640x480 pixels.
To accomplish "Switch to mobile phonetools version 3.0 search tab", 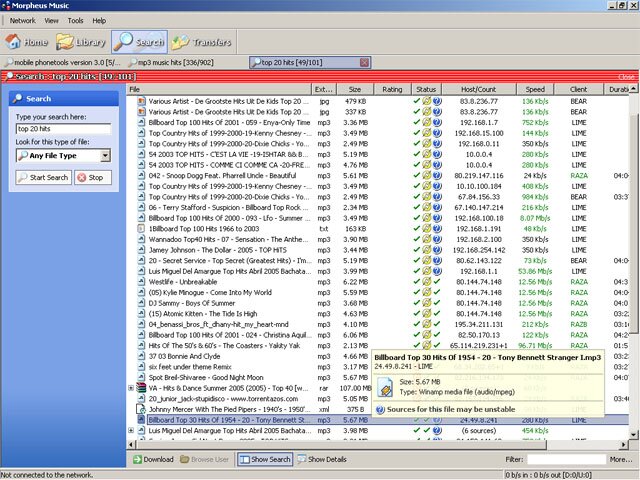I will pyautogui.click(x=62, y=62).
